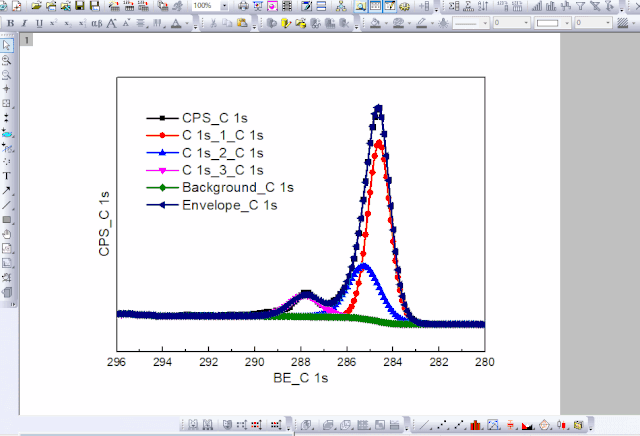Select the Zoom In tool
640x436 pixels.
click(7, 60)
